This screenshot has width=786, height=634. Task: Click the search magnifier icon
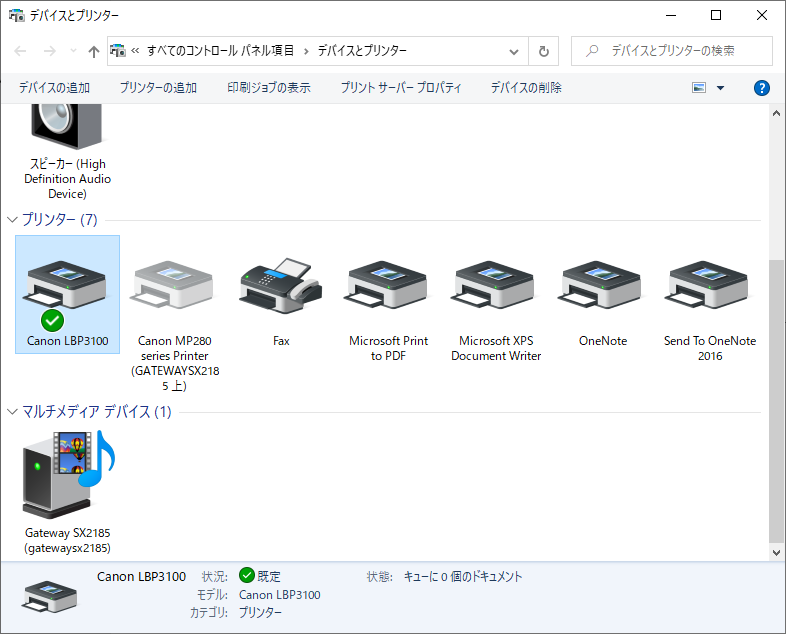point(592,51)
